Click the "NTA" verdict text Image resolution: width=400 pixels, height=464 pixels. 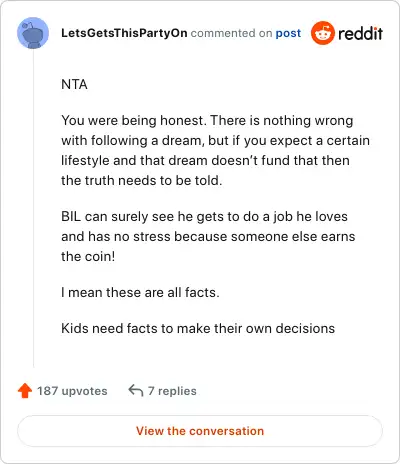point(74,84)
